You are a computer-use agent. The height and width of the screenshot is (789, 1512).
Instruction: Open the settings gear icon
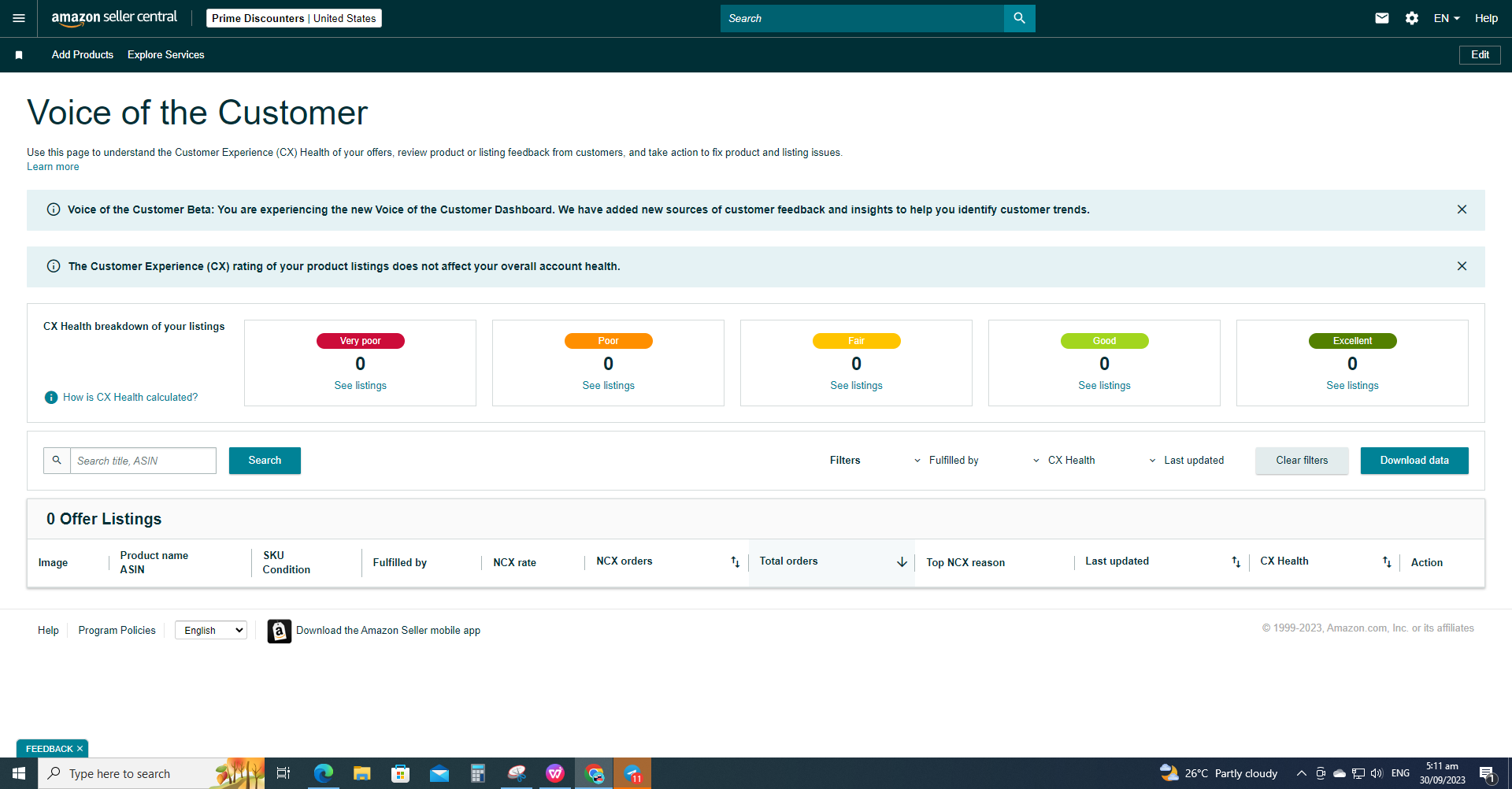pyautogui.click(x=1412, y=18)
